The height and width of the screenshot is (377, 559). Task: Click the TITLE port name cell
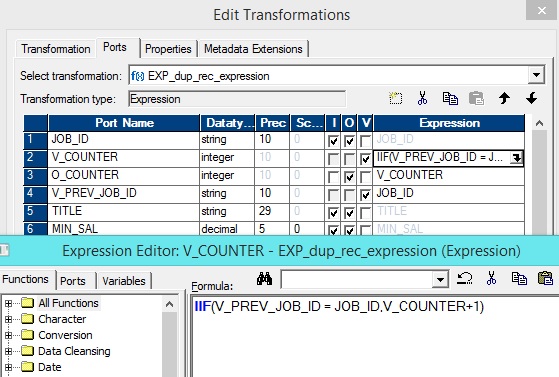(124, 212)
